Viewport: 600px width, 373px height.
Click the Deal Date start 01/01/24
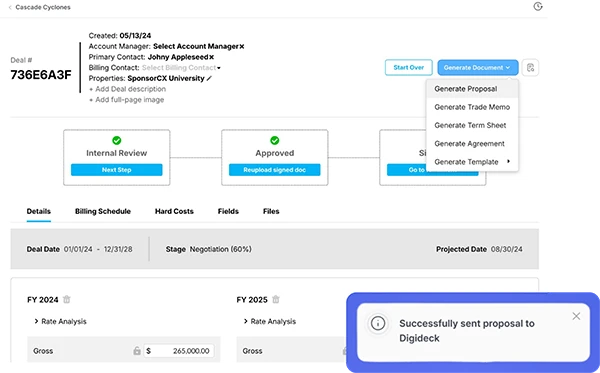tap(78, 249)
